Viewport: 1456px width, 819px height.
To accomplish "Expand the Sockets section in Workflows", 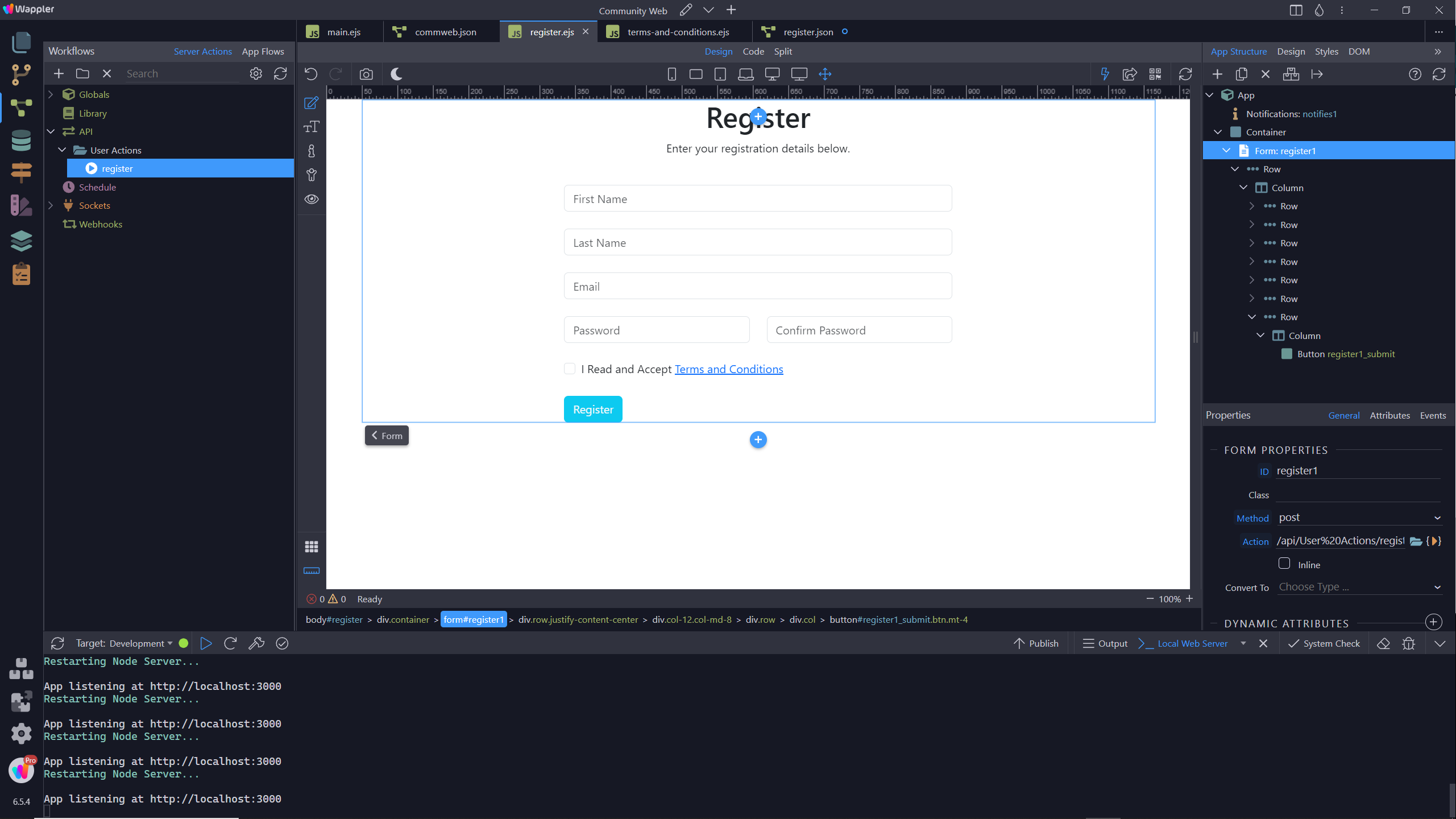I will pos(51,205).
